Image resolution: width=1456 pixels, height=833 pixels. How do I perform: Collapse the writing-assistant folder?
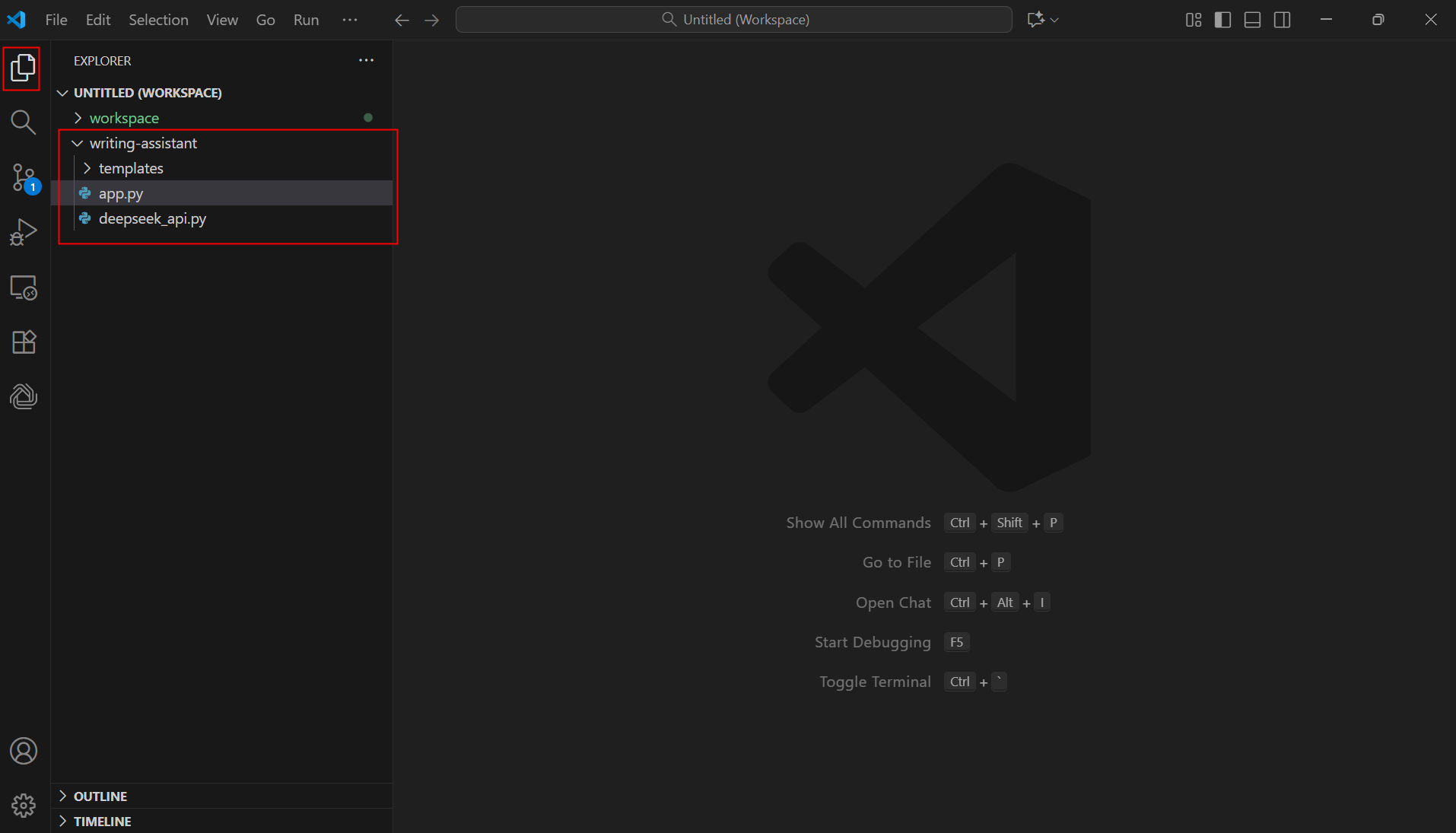click(143, 143)
